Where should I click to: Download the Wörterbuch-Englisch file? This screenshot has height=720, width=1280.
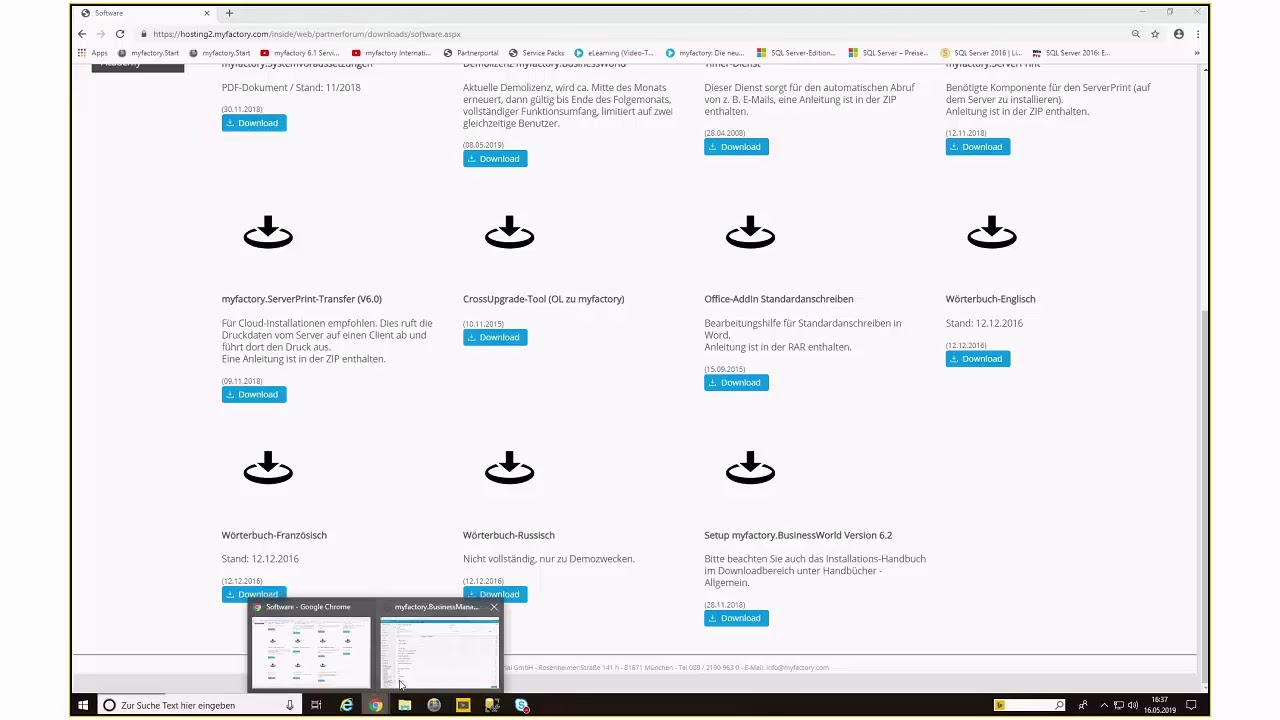(x=978, y=359)
